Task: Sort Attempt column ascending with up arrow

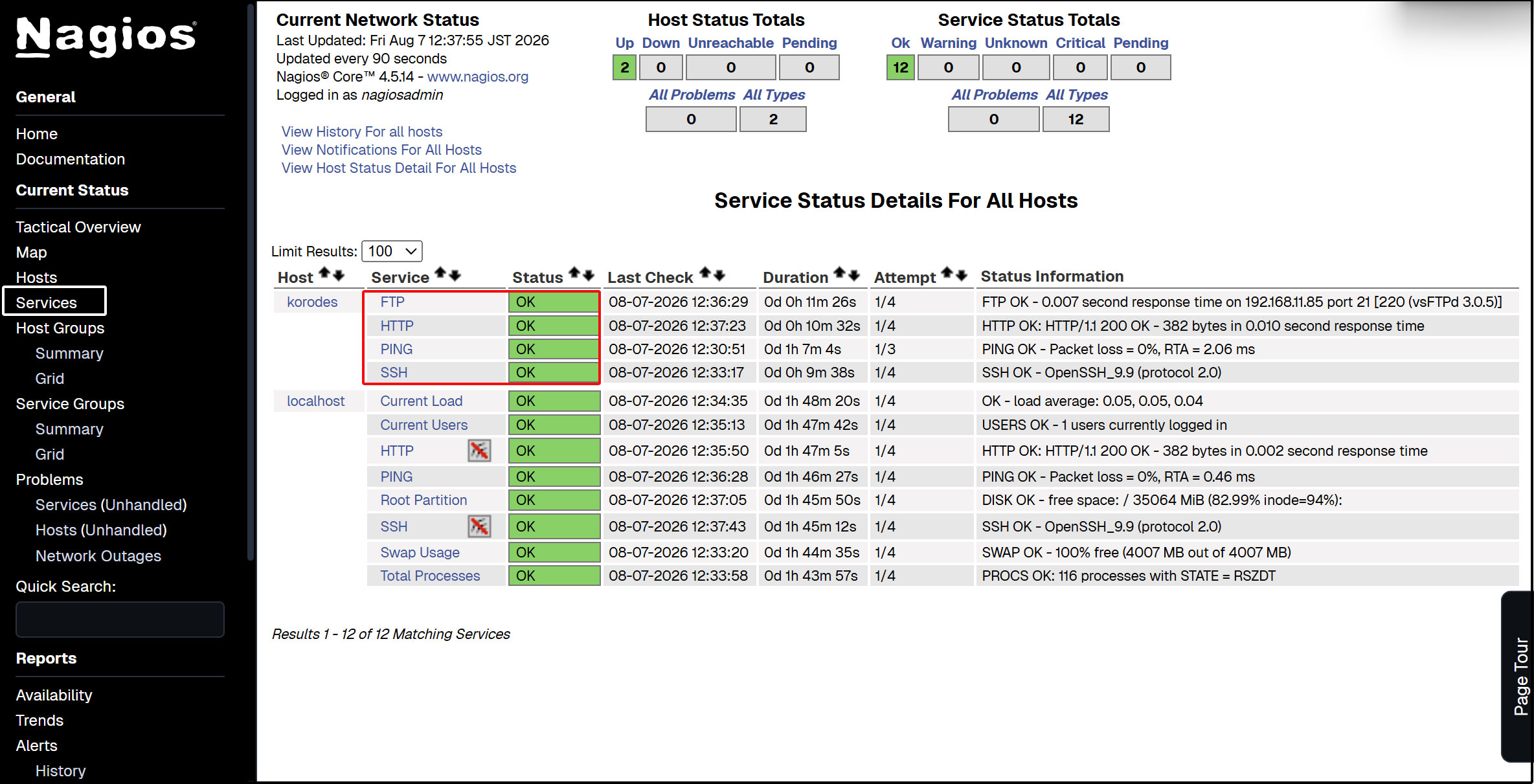Action: 947,273
